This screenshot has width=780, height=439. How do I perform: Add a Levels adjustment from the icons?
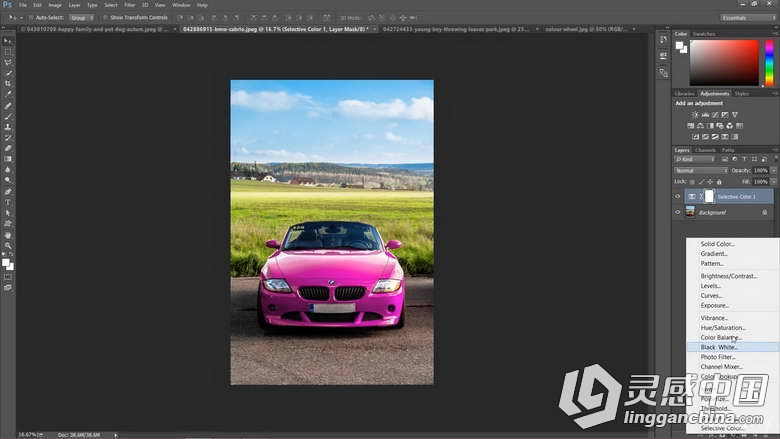(705, 115)
